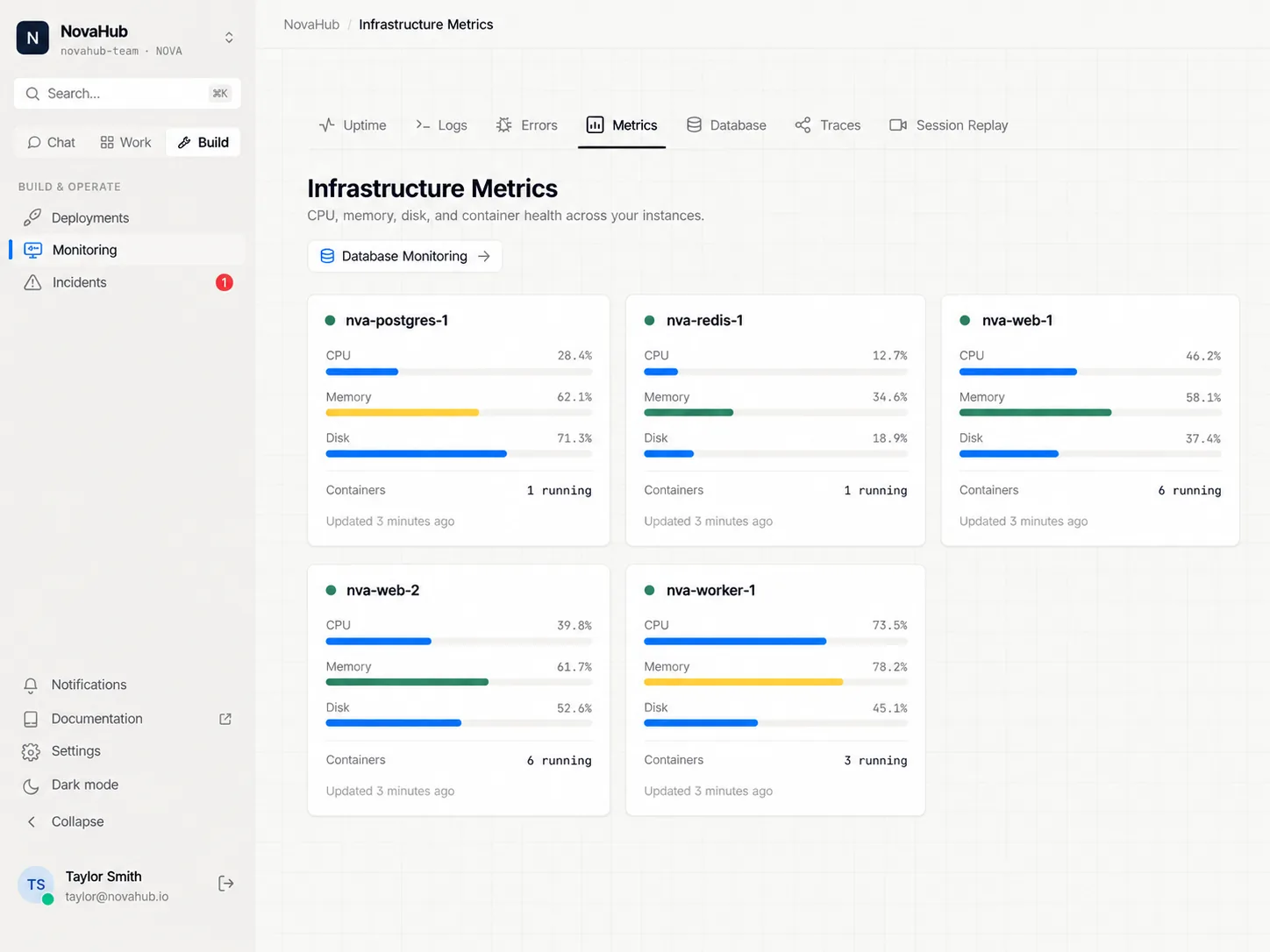Open the Incidents warning triangle icon

[x=32, y=282]
